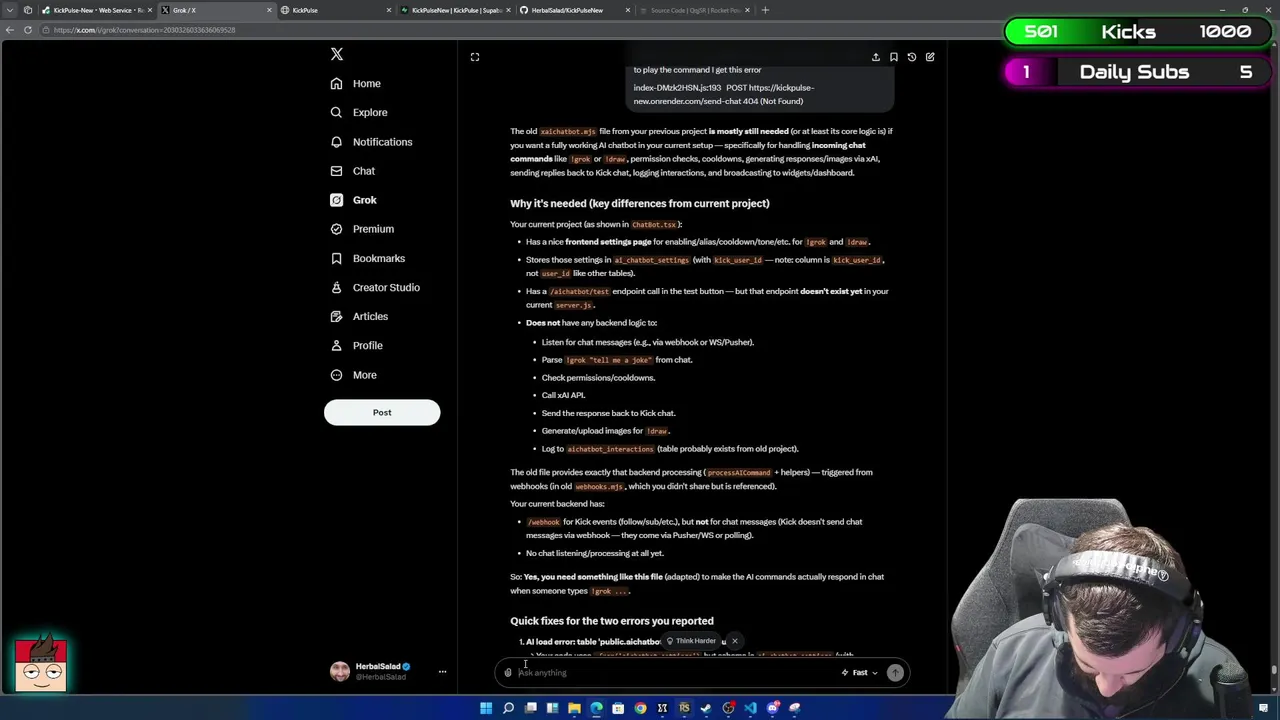Click the ChatBot.tsx code label
This screenshot has width=1280, height=720.
(x=654, y=225)
